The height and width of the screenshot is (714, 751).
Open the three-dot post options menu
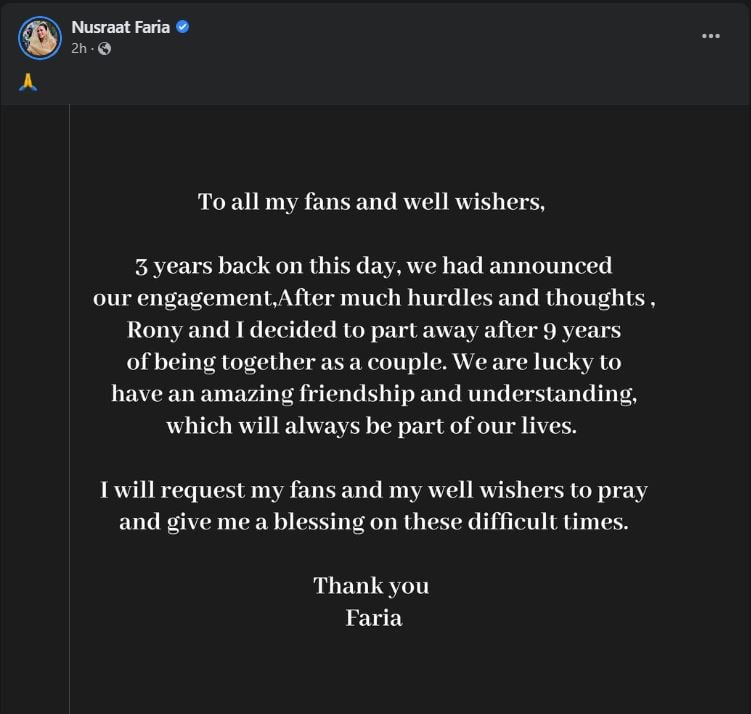[711, 36]
